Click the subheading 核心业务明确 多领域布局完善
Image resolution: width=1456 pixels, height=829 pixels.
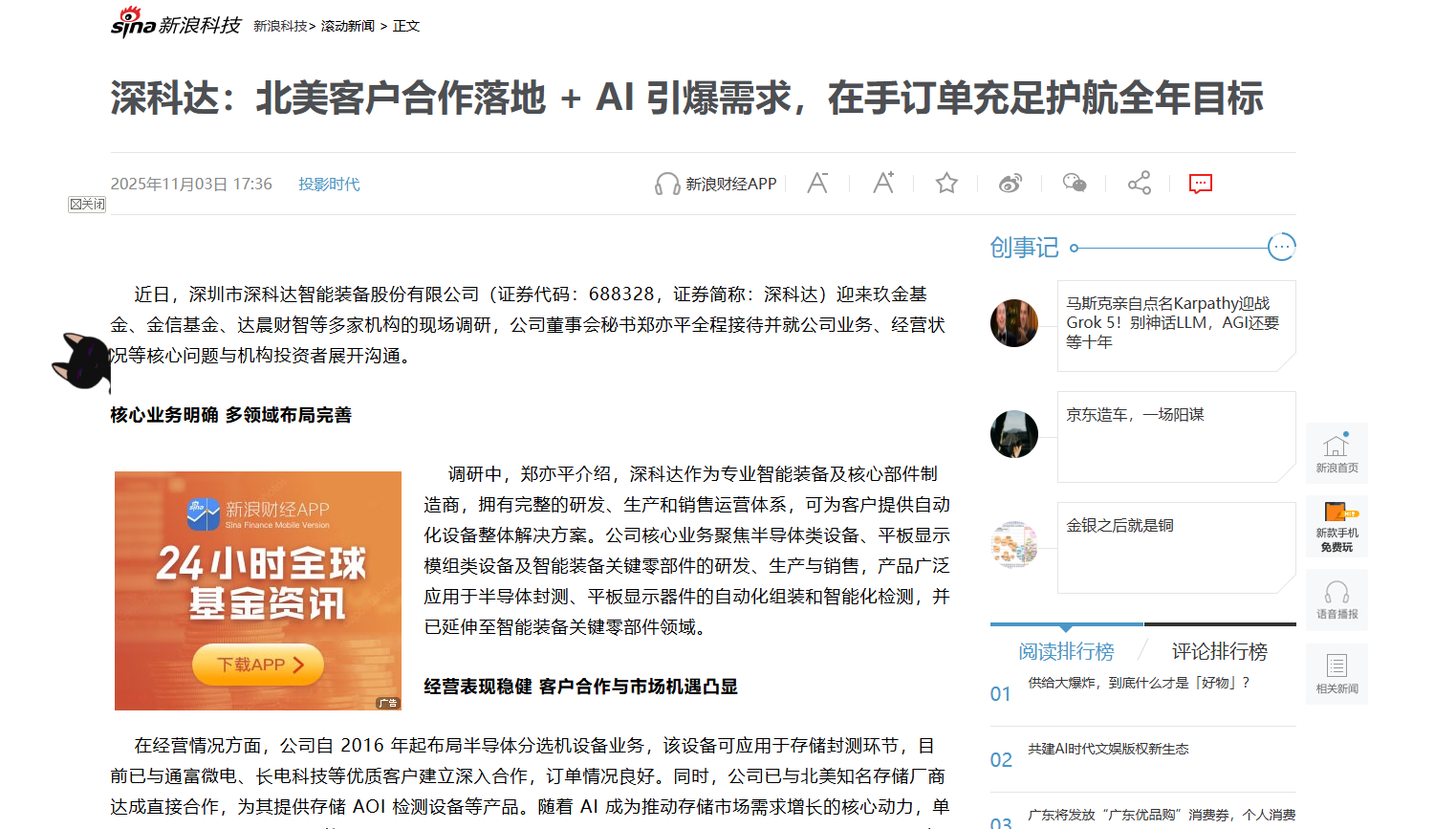click(x=231, y=414)
